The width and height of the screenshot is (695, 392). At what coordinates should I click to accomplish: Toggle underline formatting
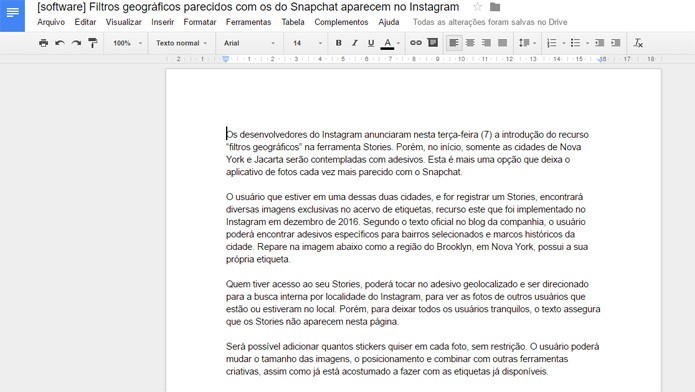point(371,43)
